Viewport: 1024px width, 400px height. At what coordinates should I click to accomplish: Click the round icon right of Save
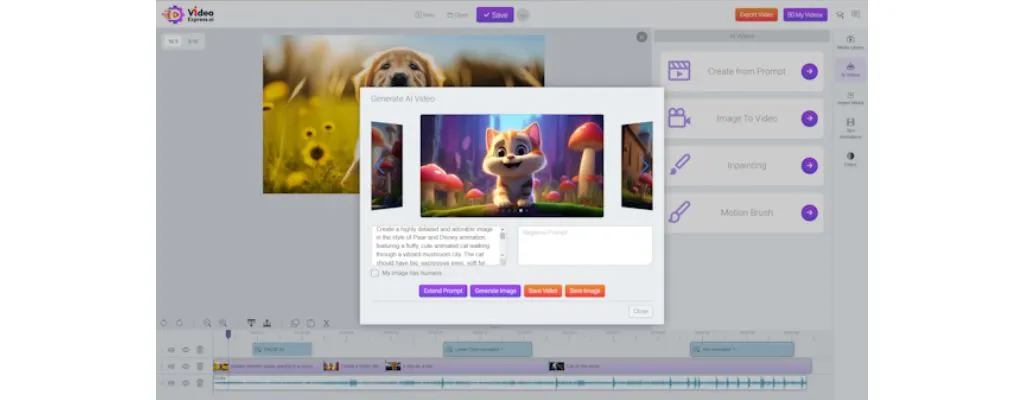pos(523,14)
